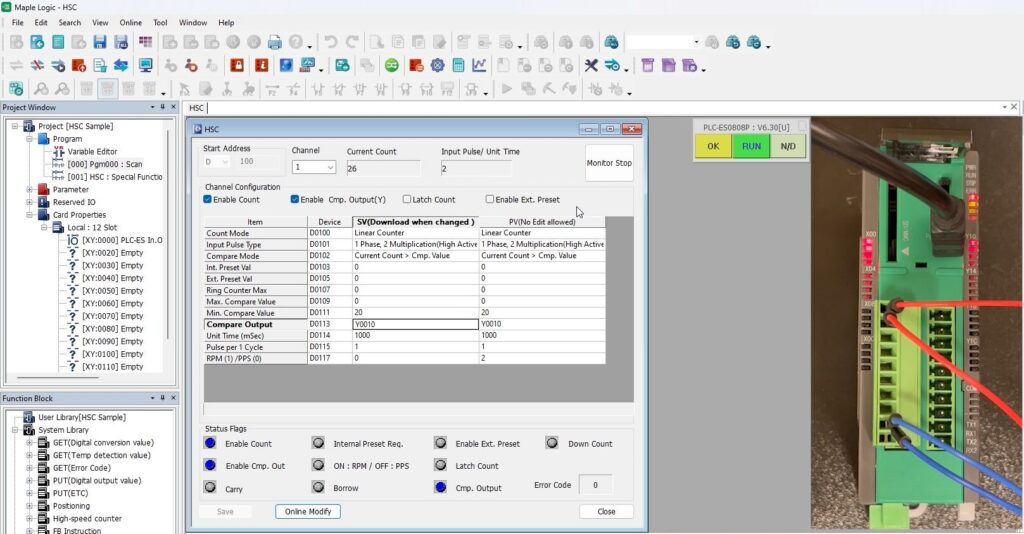
Task: Click the red information icon
Action: click(x=261, y=66)
